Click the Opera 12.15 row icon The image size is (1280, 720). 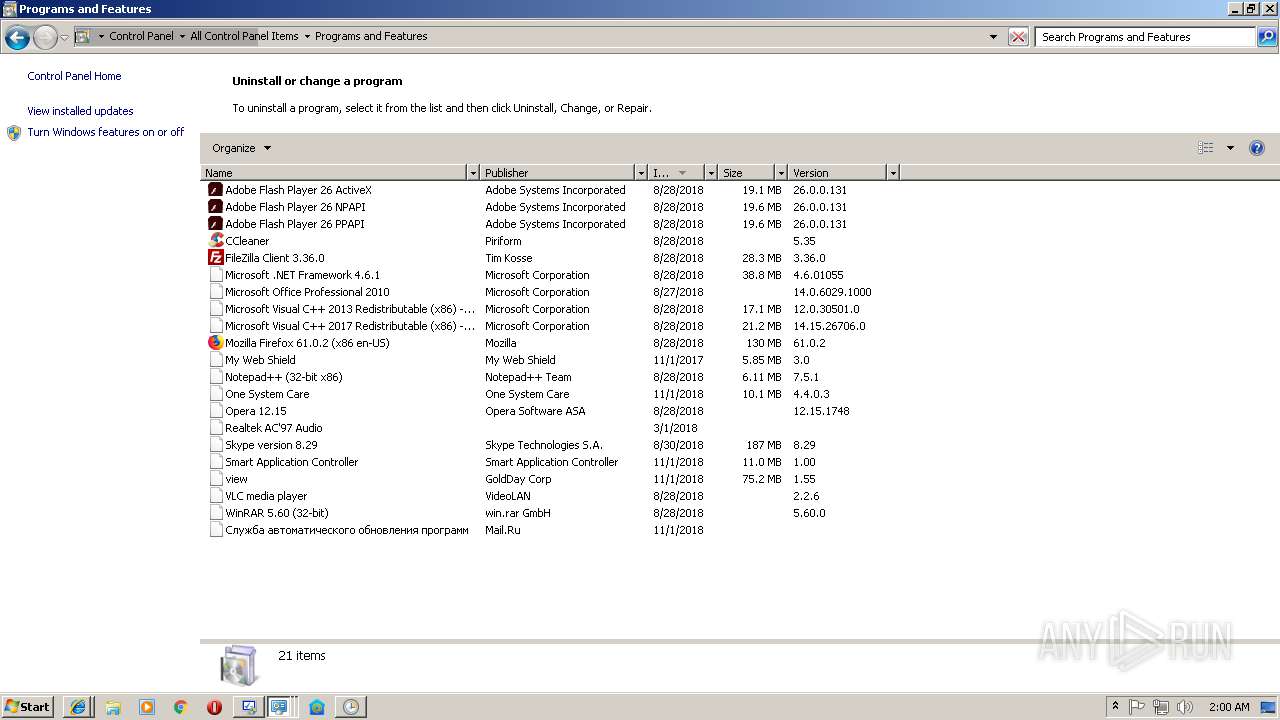[215, 411]
